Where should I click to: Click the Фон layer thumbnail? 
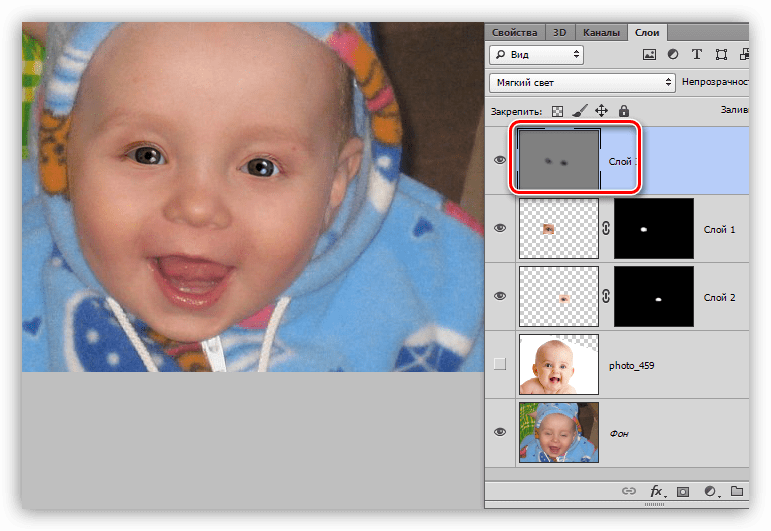click(x=559, y=432)
